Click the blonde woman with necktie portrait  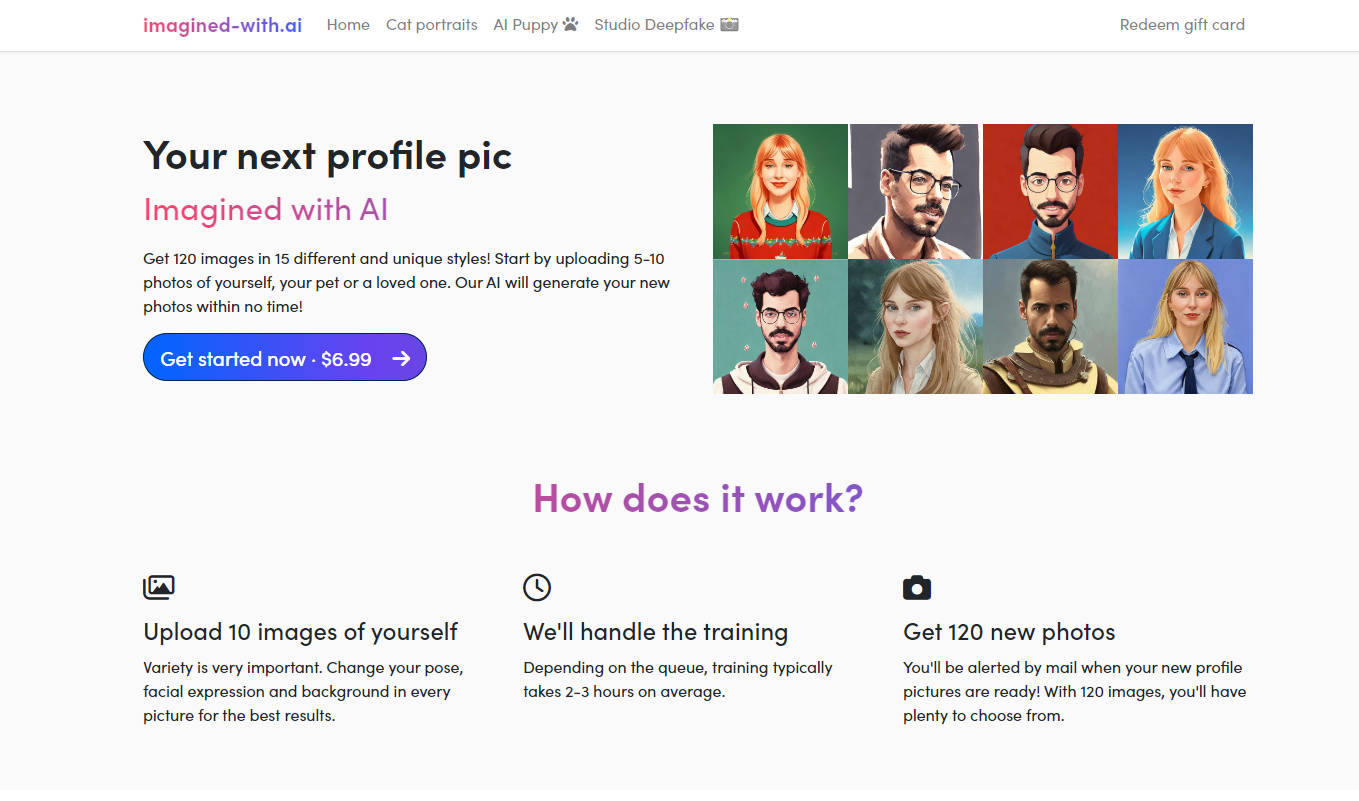[x=1185, y=327]
